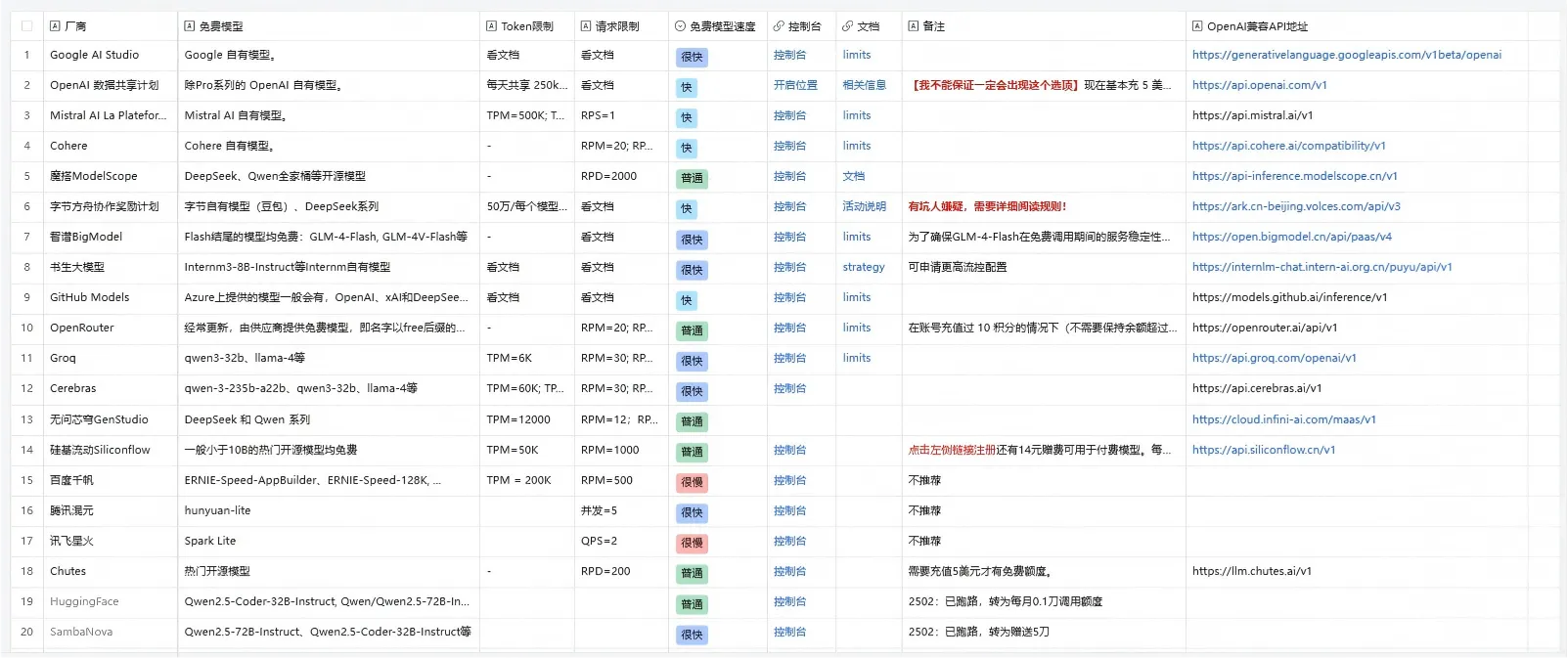Screen dimensions: 1568x658
Task: Open the 控制台 link for HuggingFace
Action: tap(789, 602)
